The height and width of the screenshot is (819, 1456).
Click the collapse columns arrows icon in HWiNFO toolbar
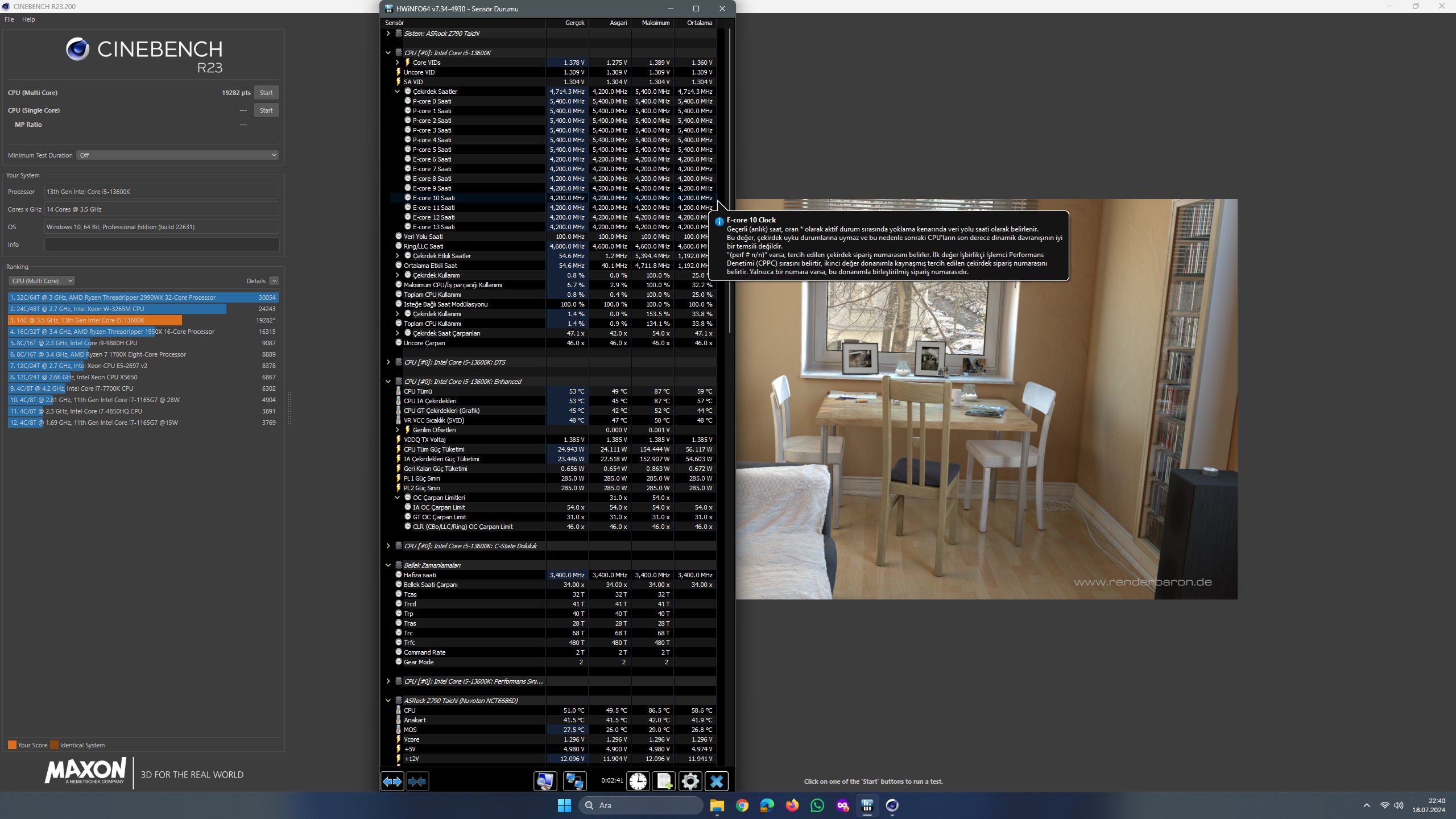click(x=417, y=781)
